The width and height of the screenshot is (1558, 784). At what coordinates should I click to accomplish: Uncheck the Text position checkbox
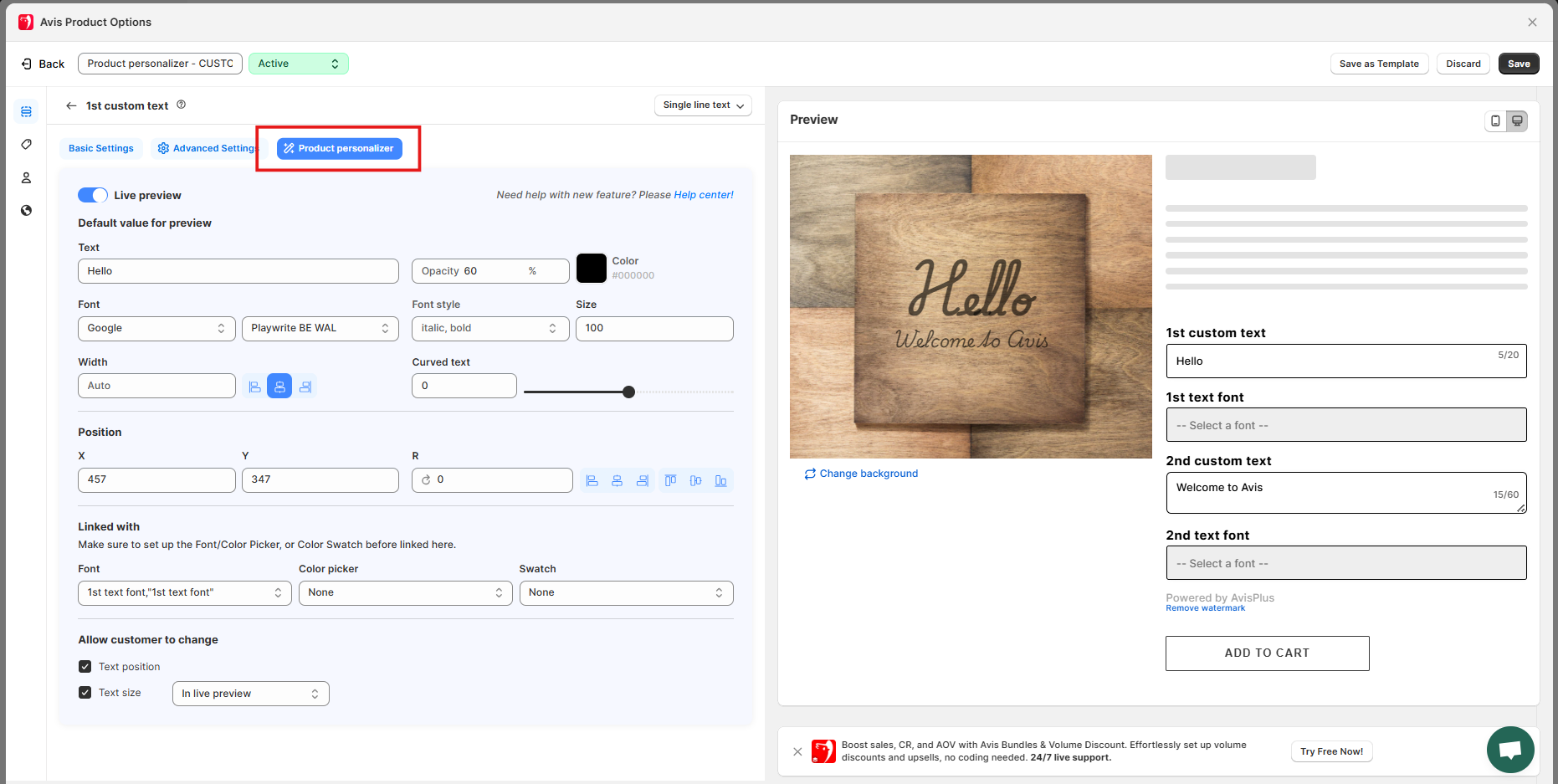pyautogui.click(x=85, y=667)
